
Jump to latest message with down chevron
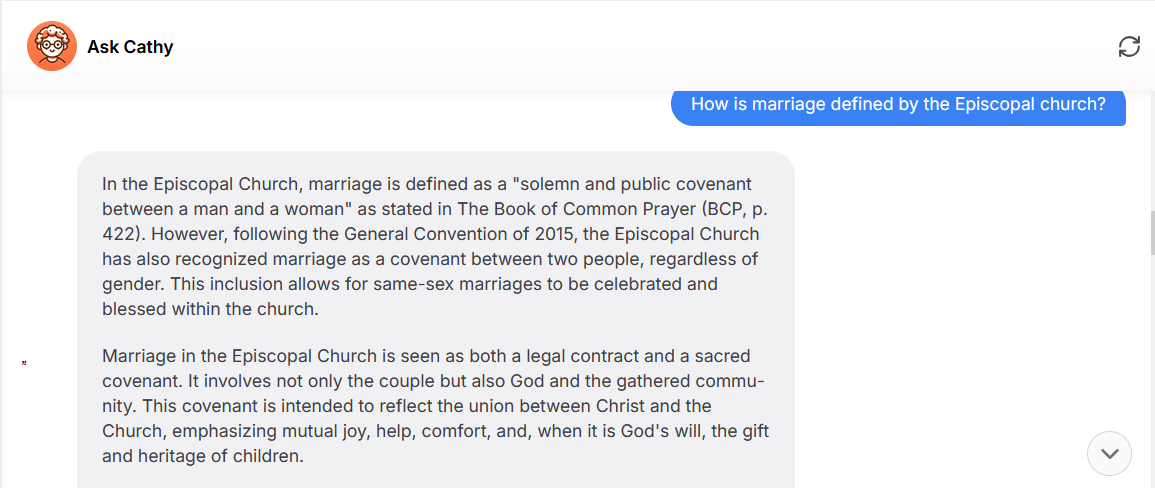tap(1109, 453)
